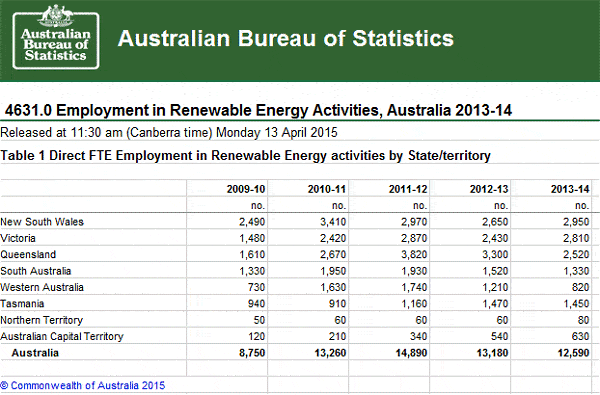Screen dimensions: 600x395
Task: Click Western Australia 2010-11 value 1,630
Action: (333, 287)
